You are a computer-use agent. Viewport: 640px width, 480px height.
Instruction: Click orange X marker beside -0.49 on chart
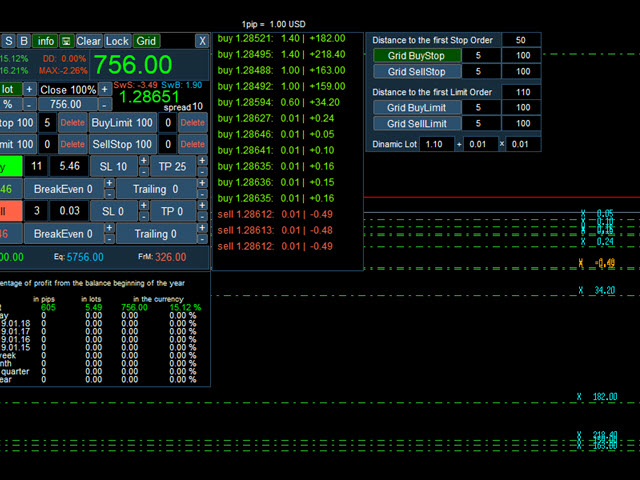pyautogui.click(x=581, y=263)
